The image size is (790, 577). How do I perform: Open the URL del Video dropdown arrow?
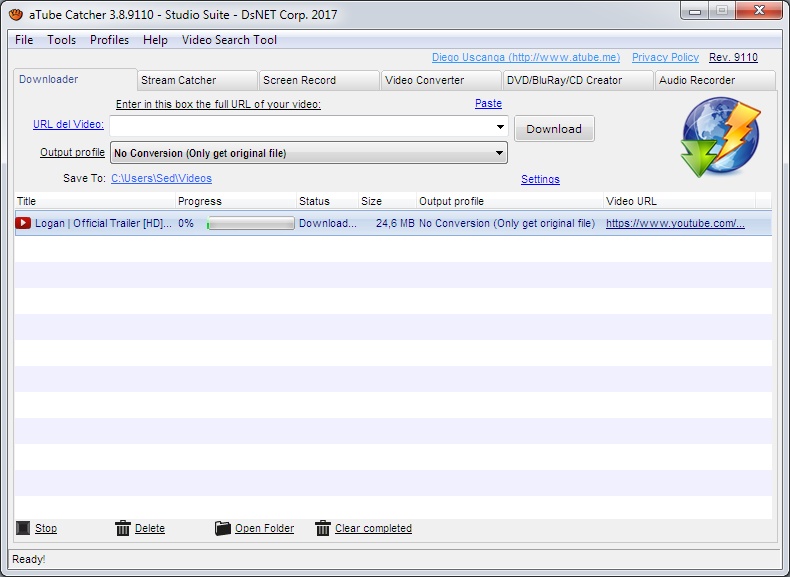point(500,126)
